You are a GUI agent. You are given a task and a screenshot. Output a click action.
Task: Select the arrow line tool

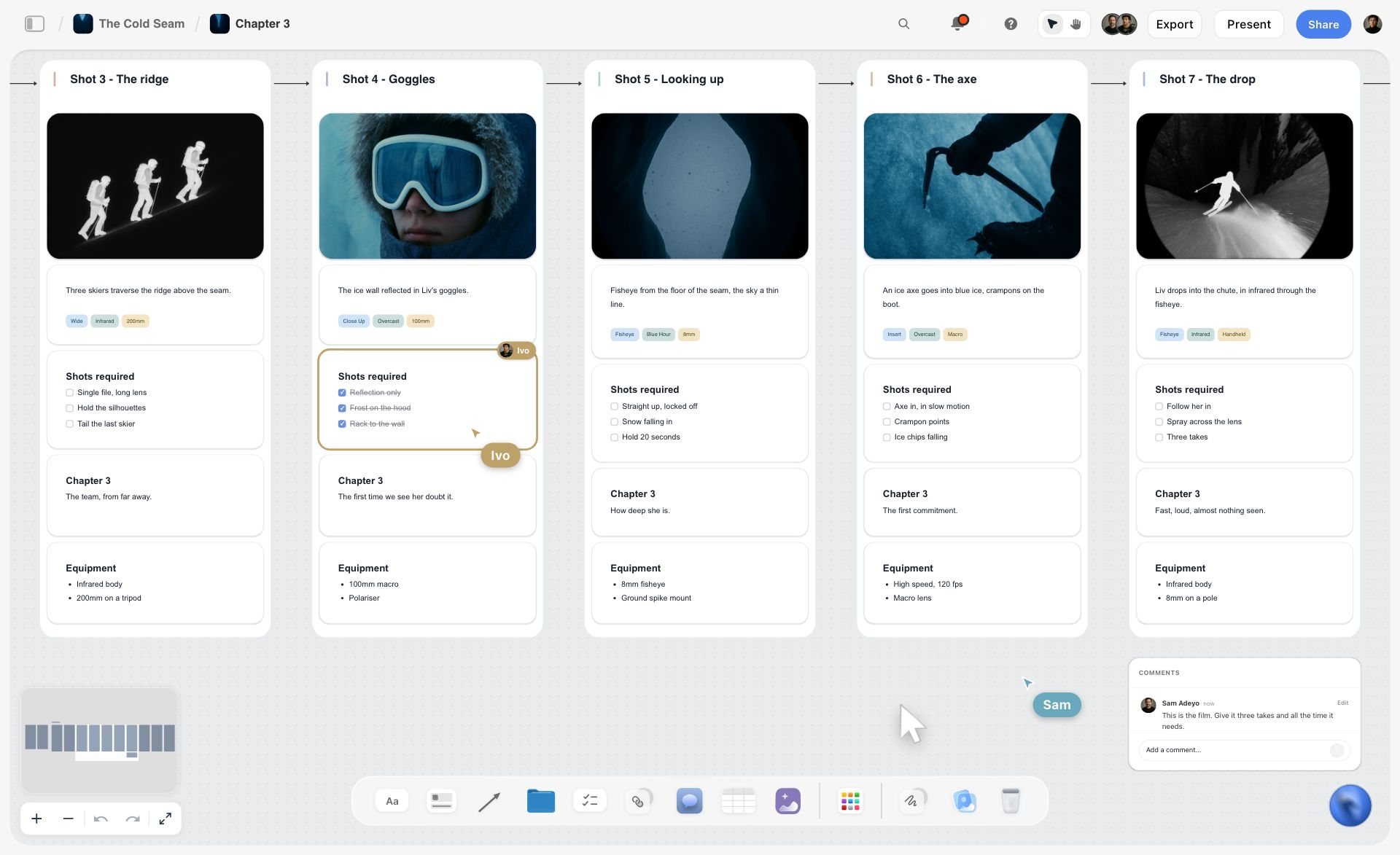[489, 802]
